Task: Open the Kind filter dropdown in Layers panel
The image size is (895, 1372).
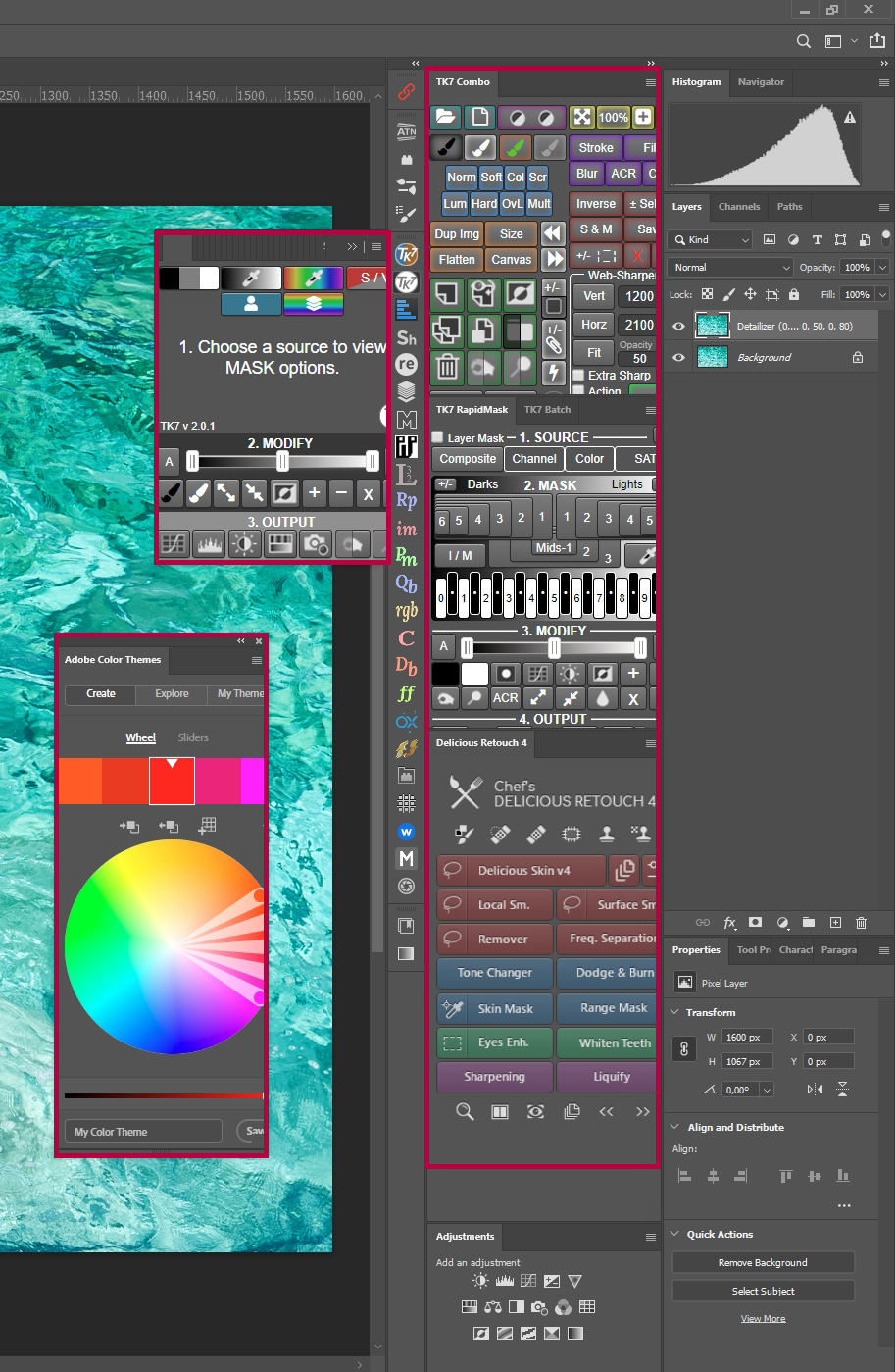Action: pos(709,239)
